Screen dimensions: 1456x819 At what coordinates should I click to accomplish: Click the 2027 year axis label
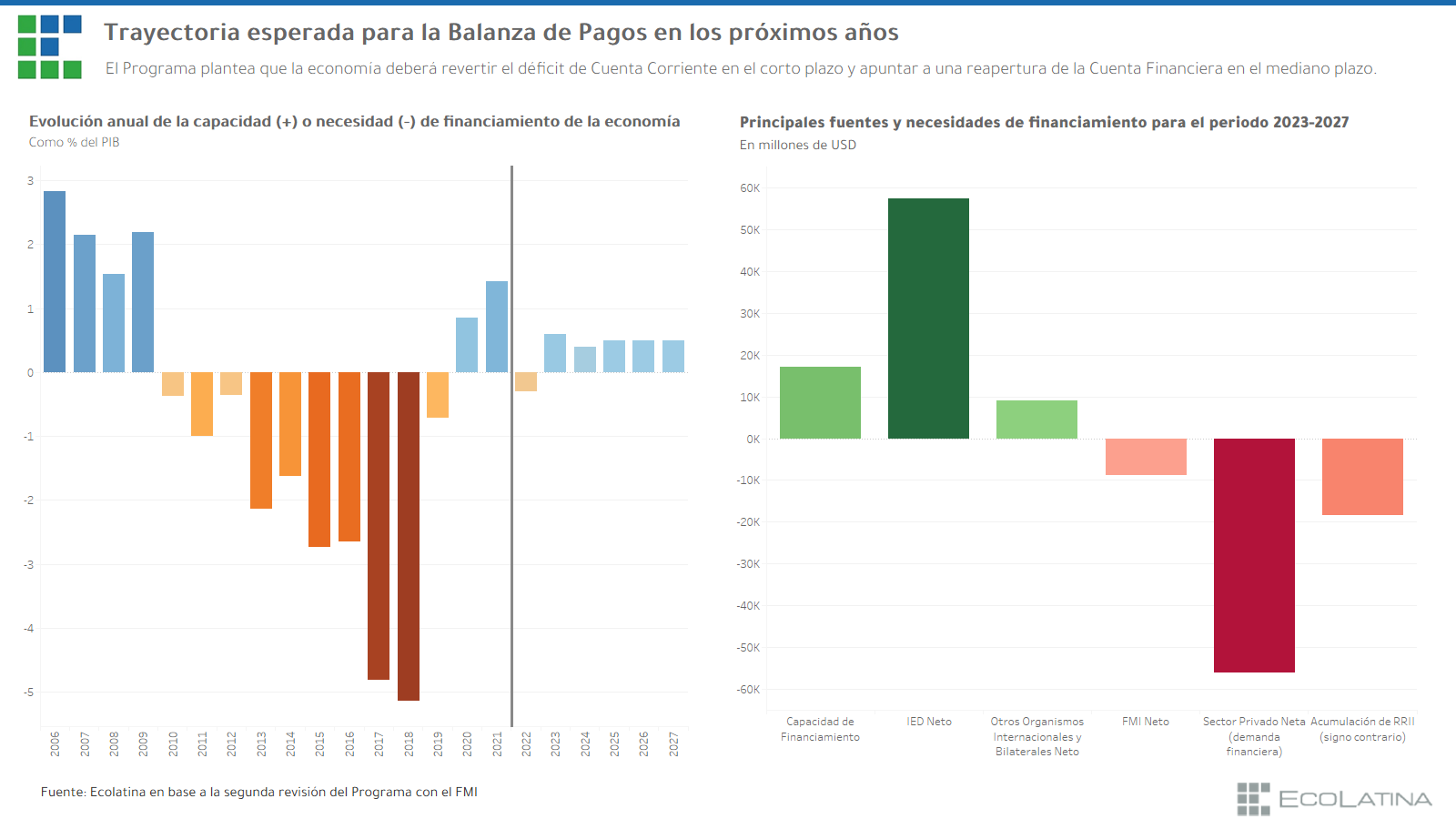point(673,743)
